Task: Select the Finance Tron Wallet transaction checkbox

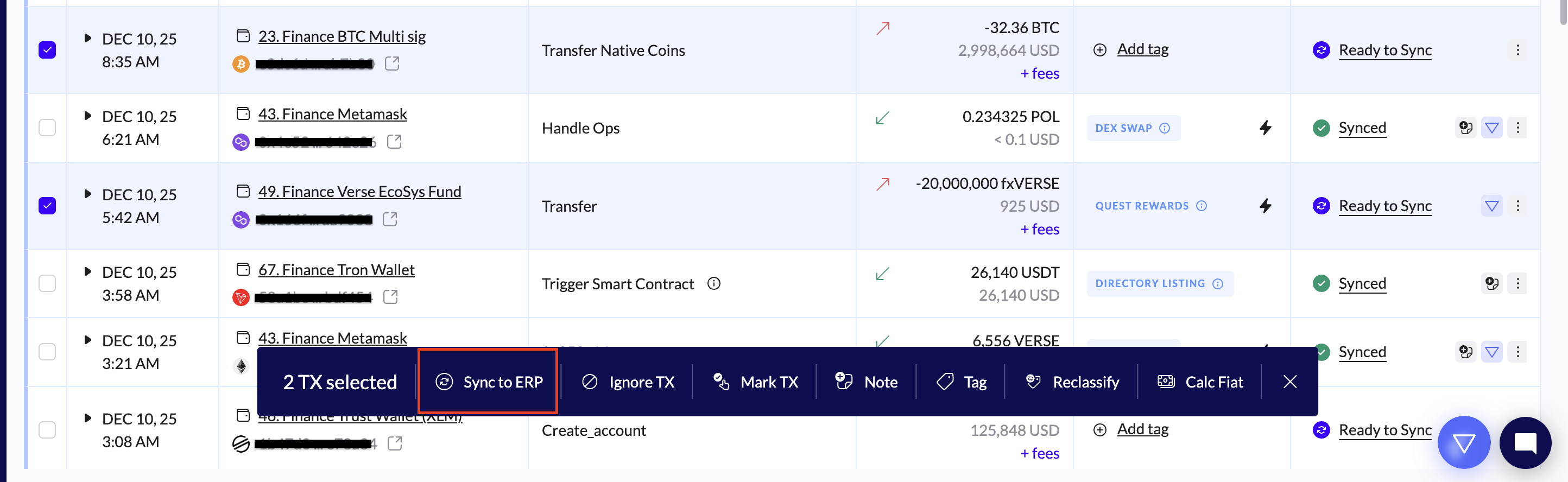Action: point(47,283)
